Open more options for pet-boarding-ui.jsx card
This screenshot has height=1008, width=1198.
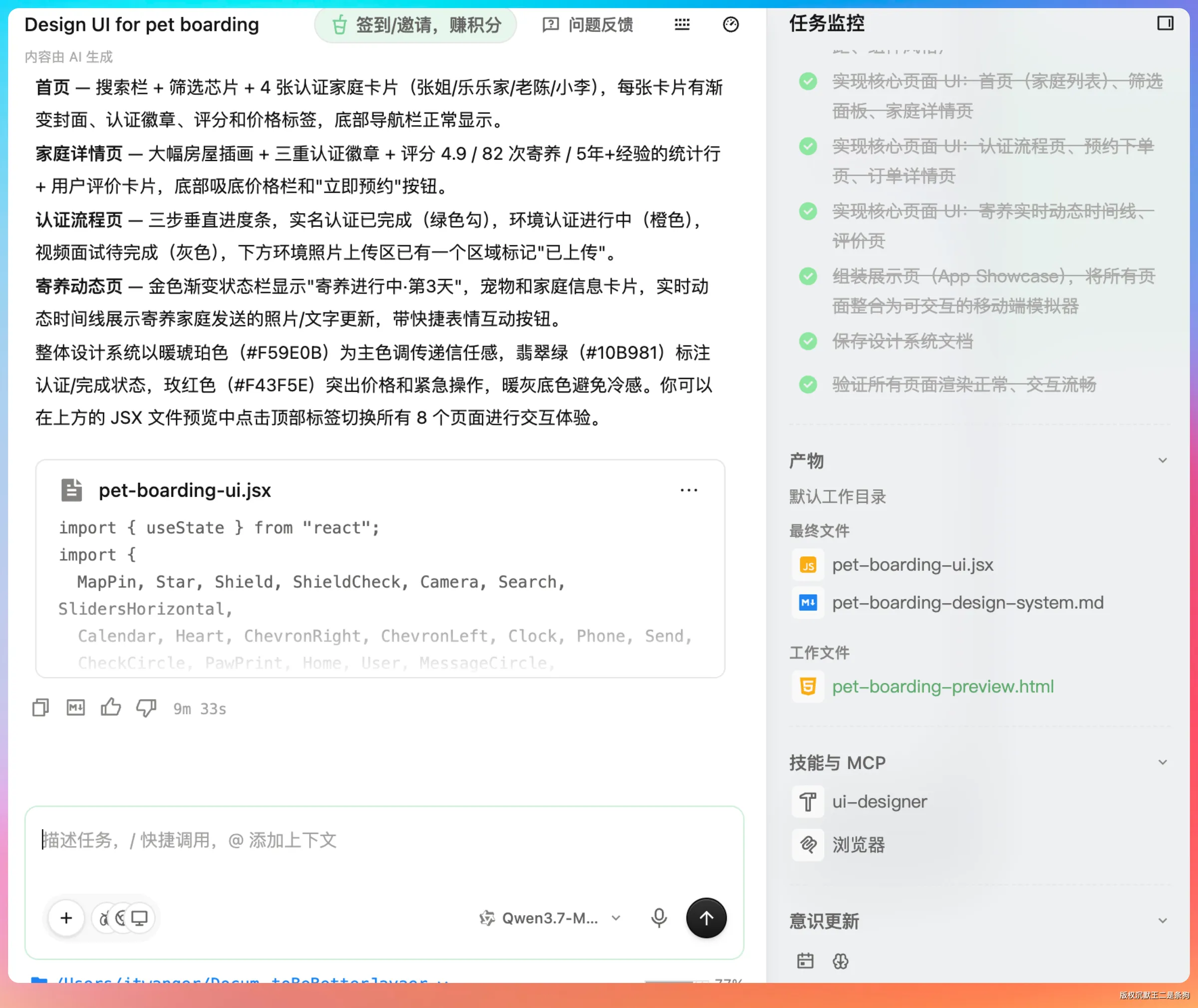click(x=689, y=490)
